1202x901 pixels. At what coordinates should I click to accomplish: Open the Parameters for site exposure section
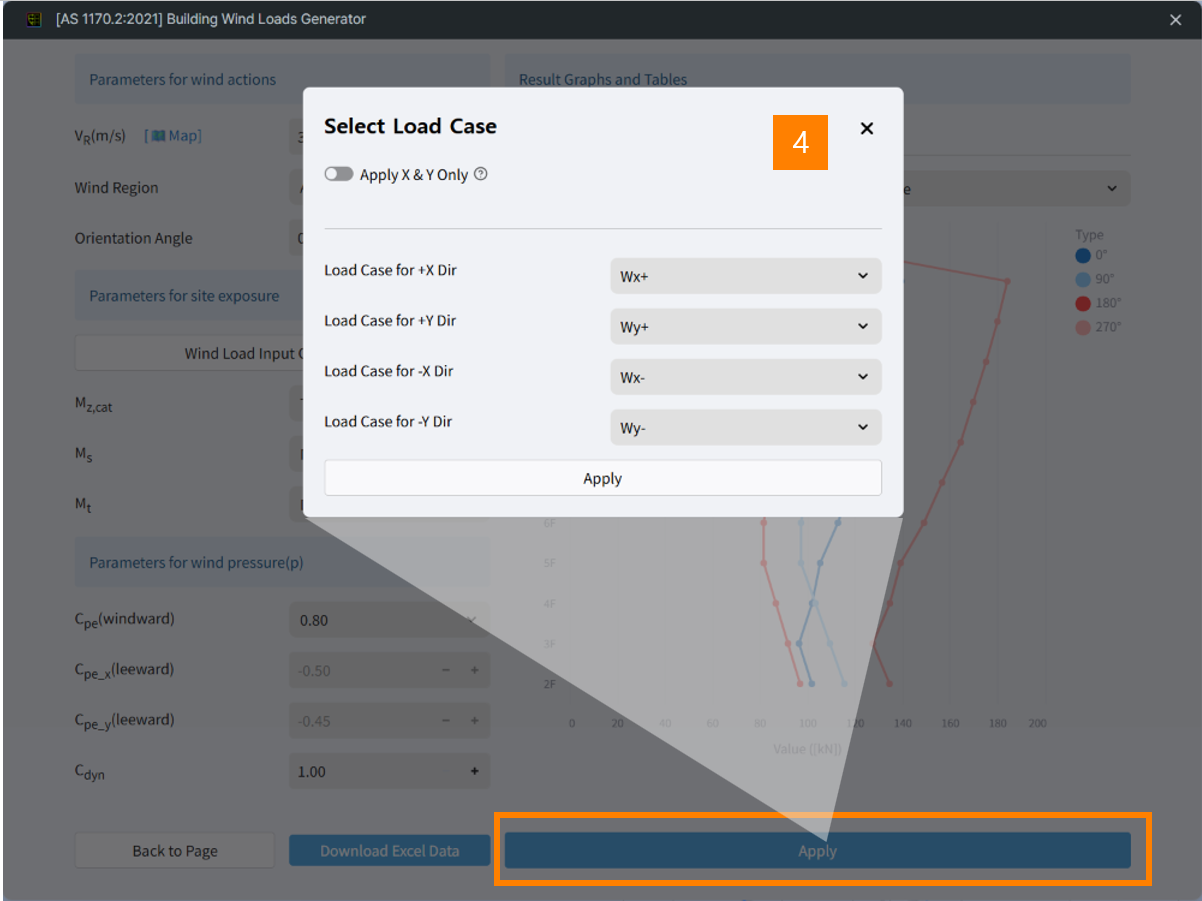(185, 295)
